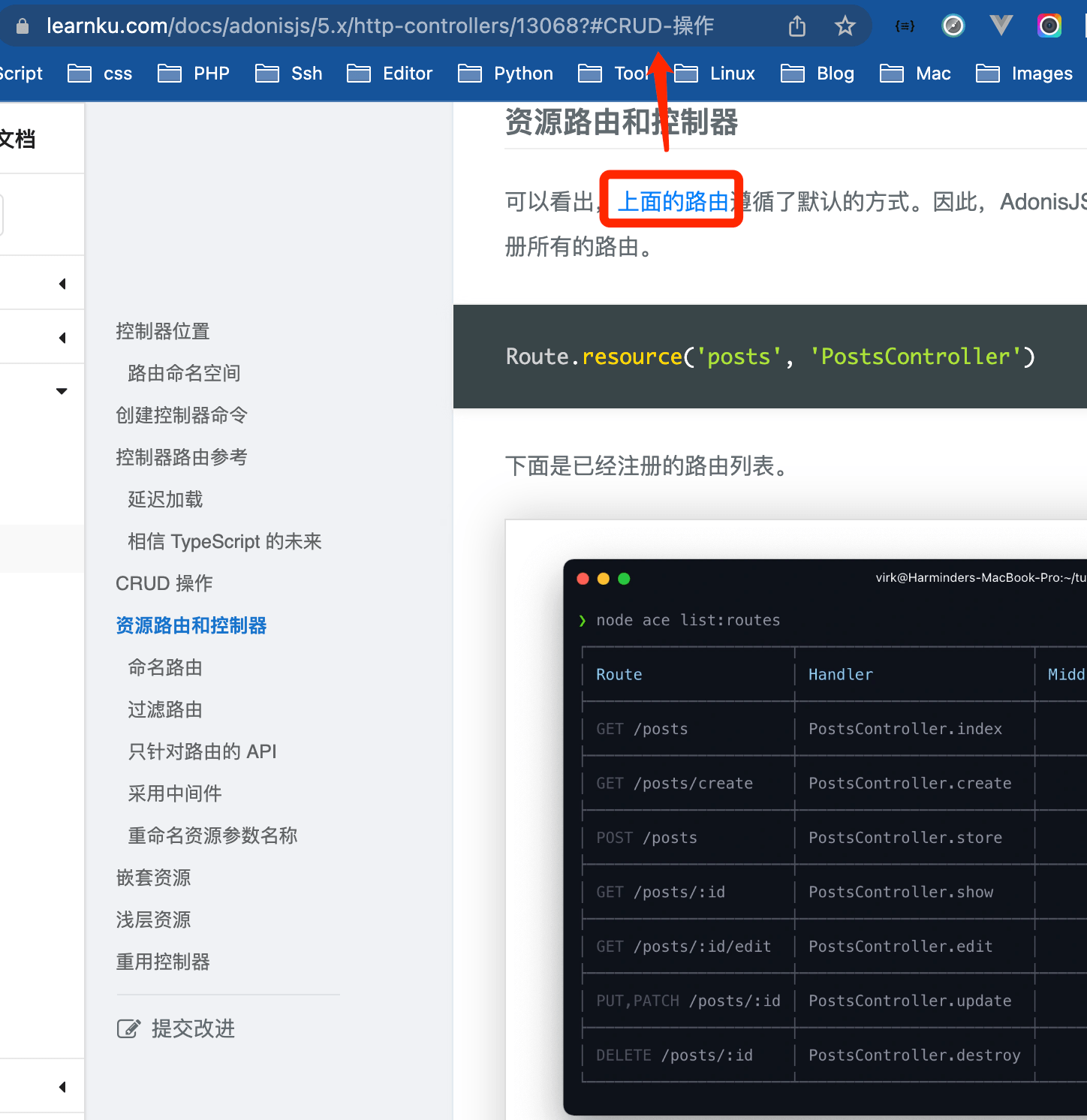Open the Tool bookmarks folder icon
Viewport: 1087px width, 1120px height.
tap(590, 74)
